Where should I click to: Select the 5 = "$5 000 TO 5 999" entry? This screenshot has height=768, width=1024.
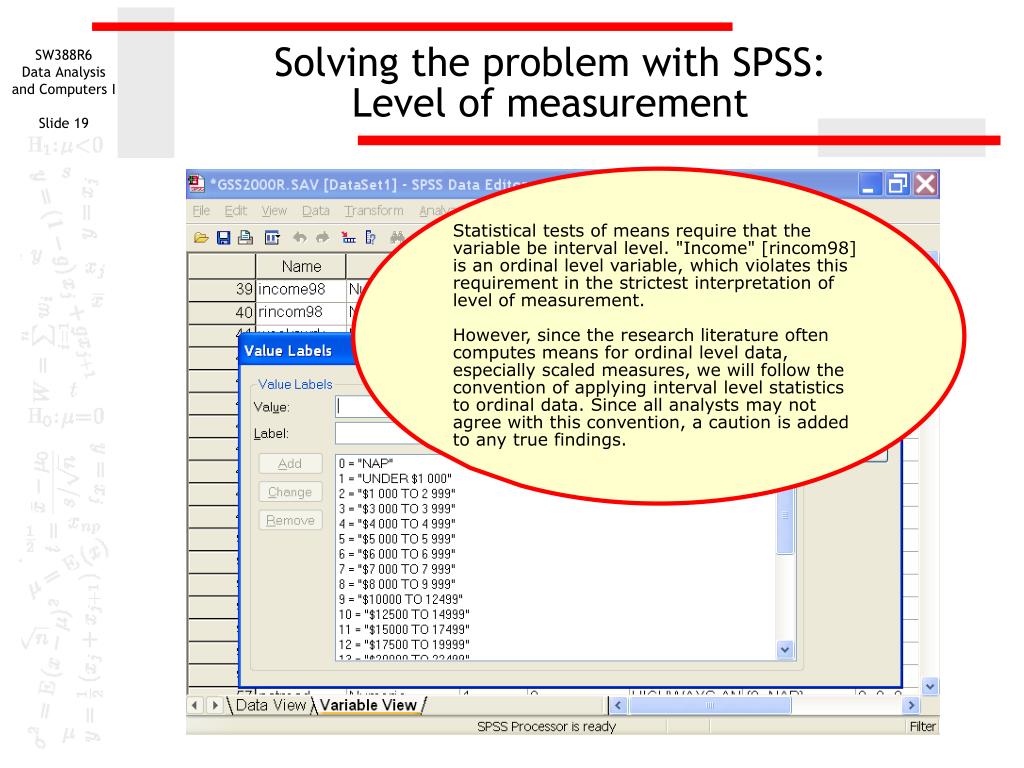397,539
